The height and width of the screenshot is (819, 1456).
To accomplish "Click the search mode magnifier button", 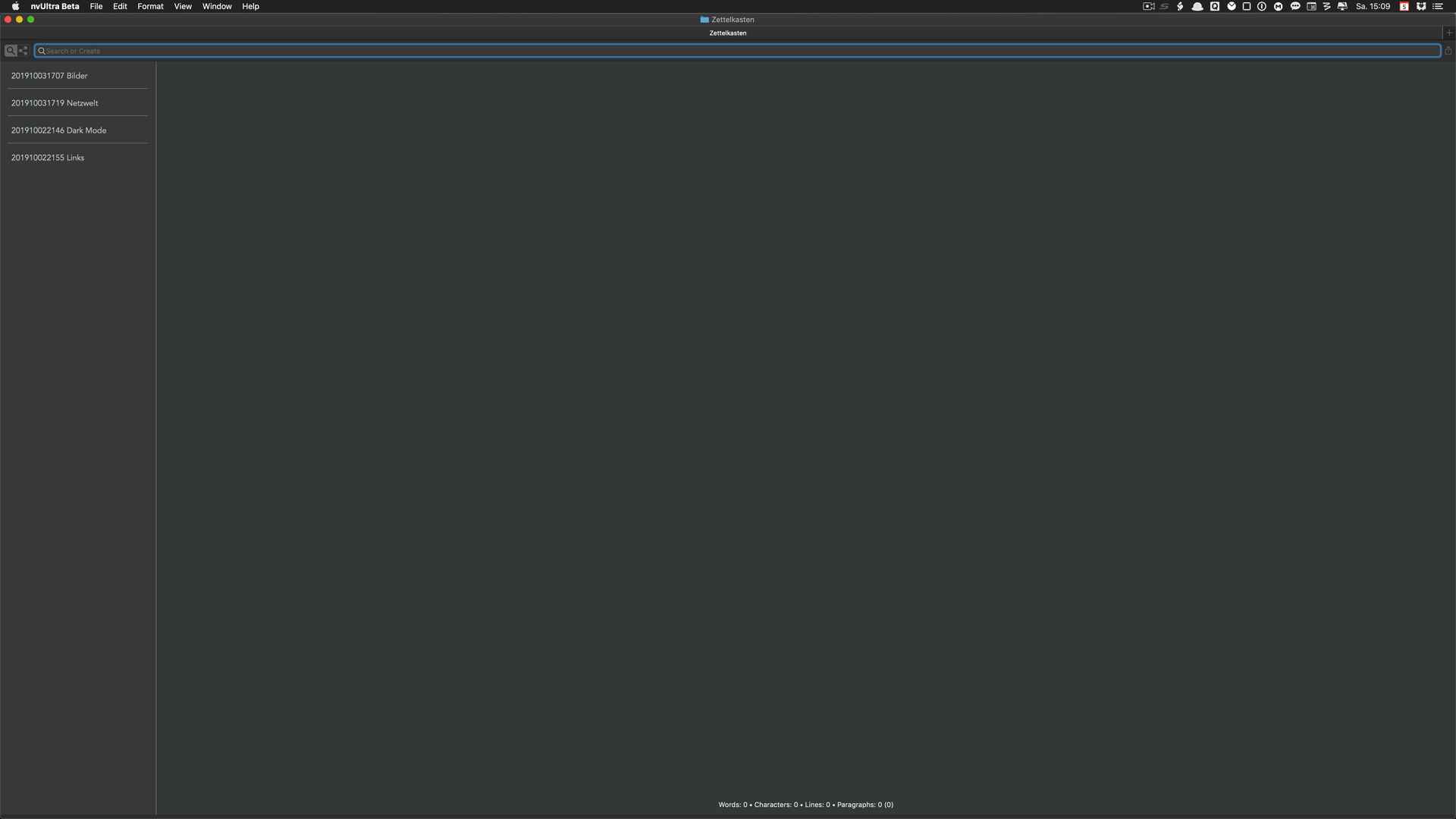I will [x=11, y=51].
